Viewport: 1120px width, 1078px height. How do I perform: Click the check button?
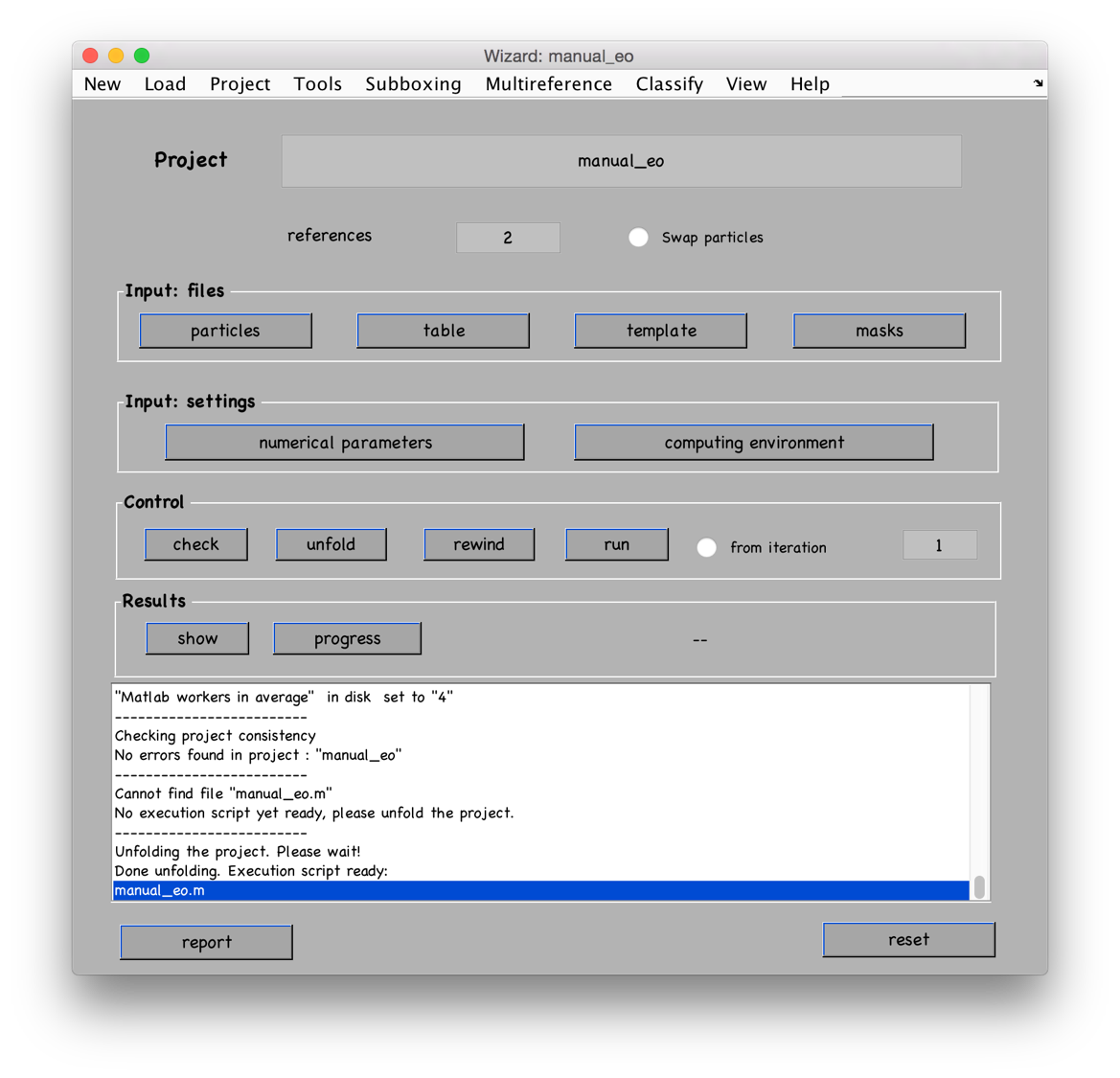pos(196,544)
